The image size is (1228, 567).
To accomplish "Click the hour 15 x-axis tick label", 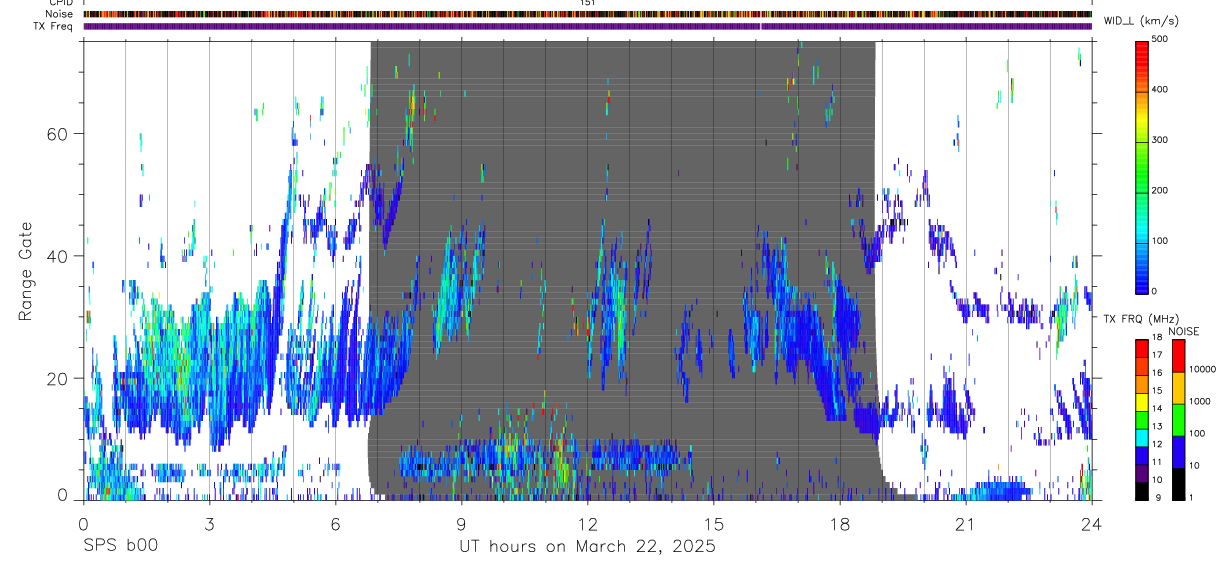I will click(x=713, y=523).
